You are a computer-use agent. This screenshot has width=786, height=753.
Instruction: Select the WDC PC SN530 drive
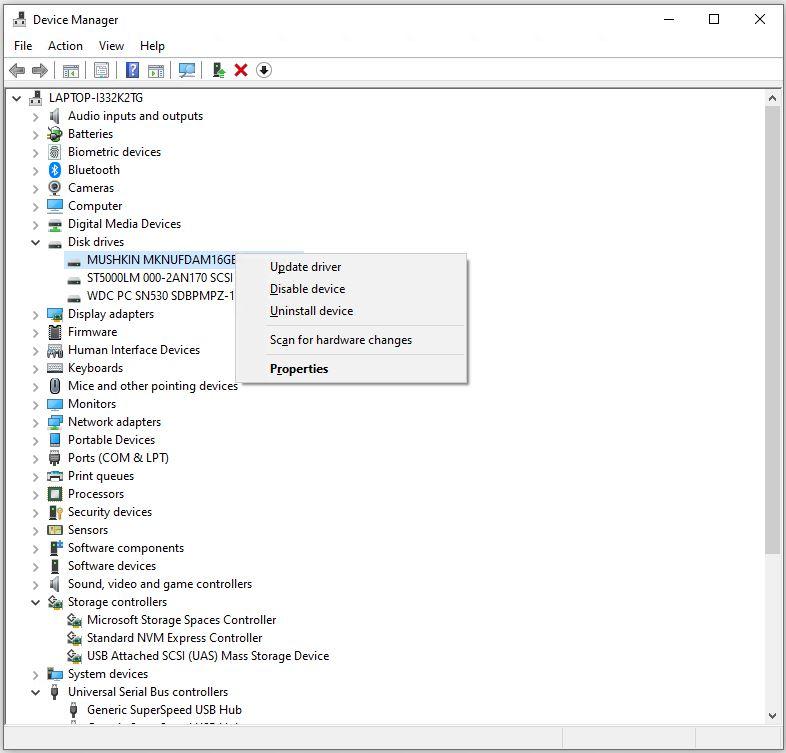point(160,296)
